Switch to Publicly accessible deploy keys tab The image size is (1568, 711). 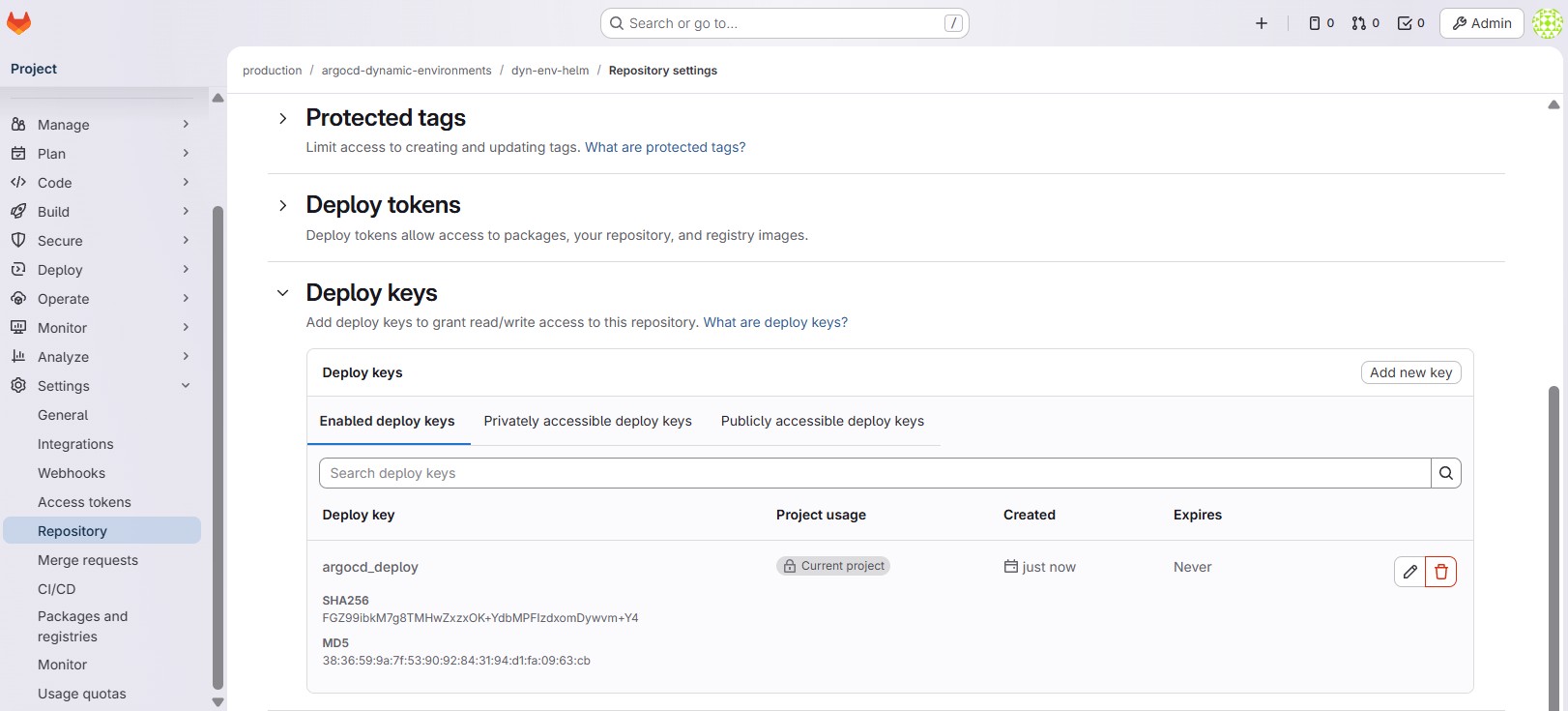(822, 421)
